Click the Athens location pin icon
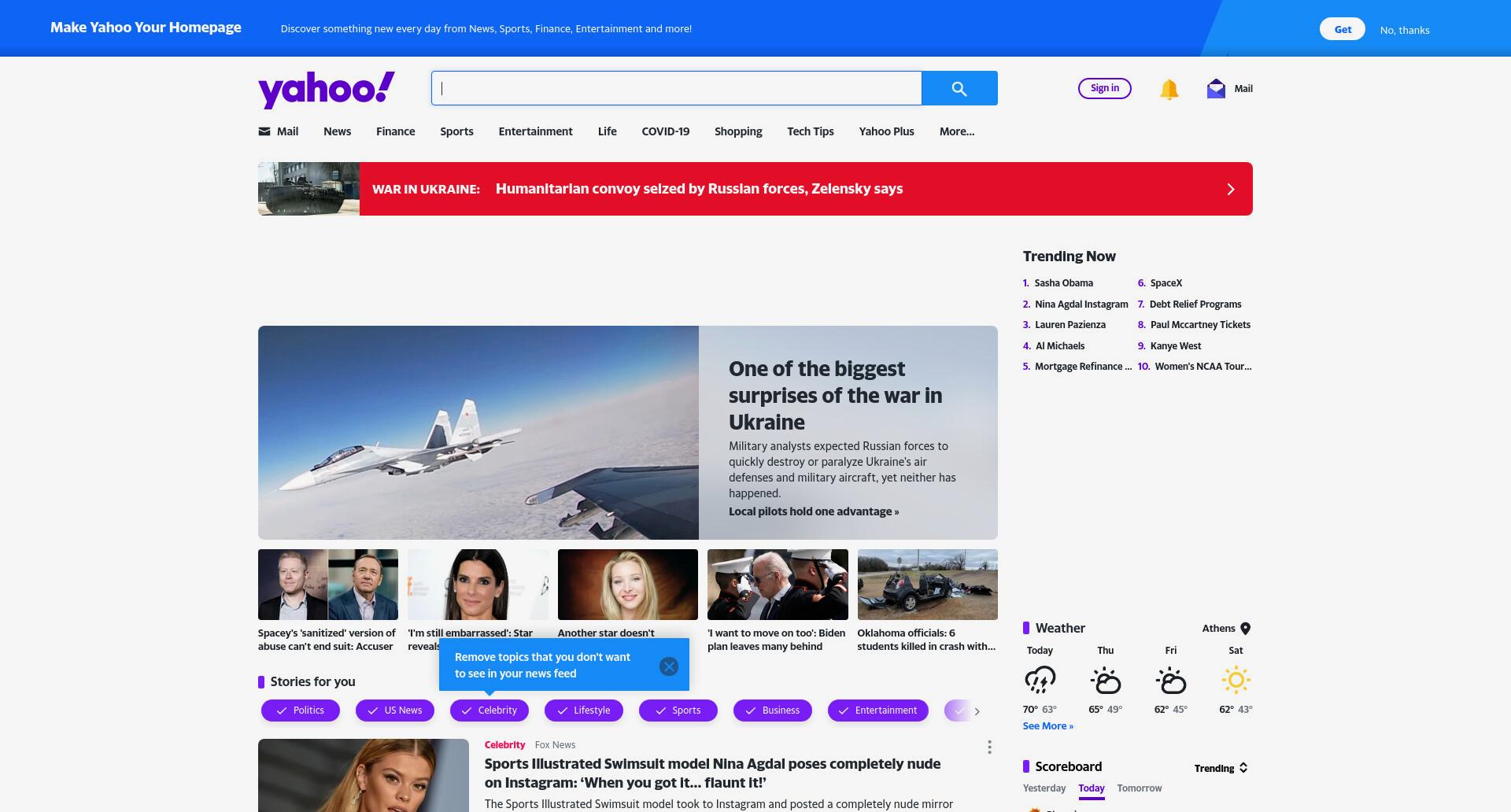 [x=1245, y=629]
